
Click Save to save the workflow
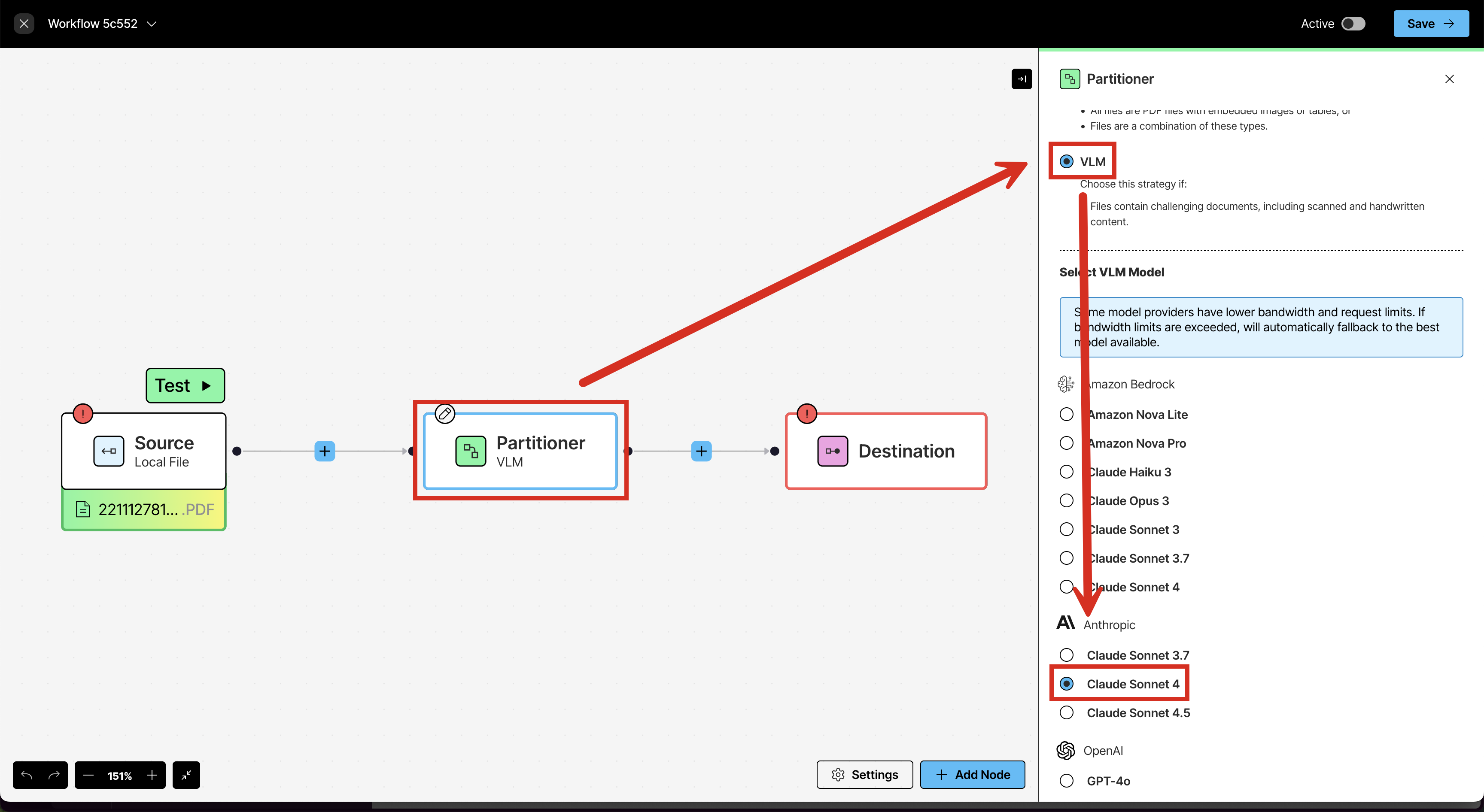1431,24
